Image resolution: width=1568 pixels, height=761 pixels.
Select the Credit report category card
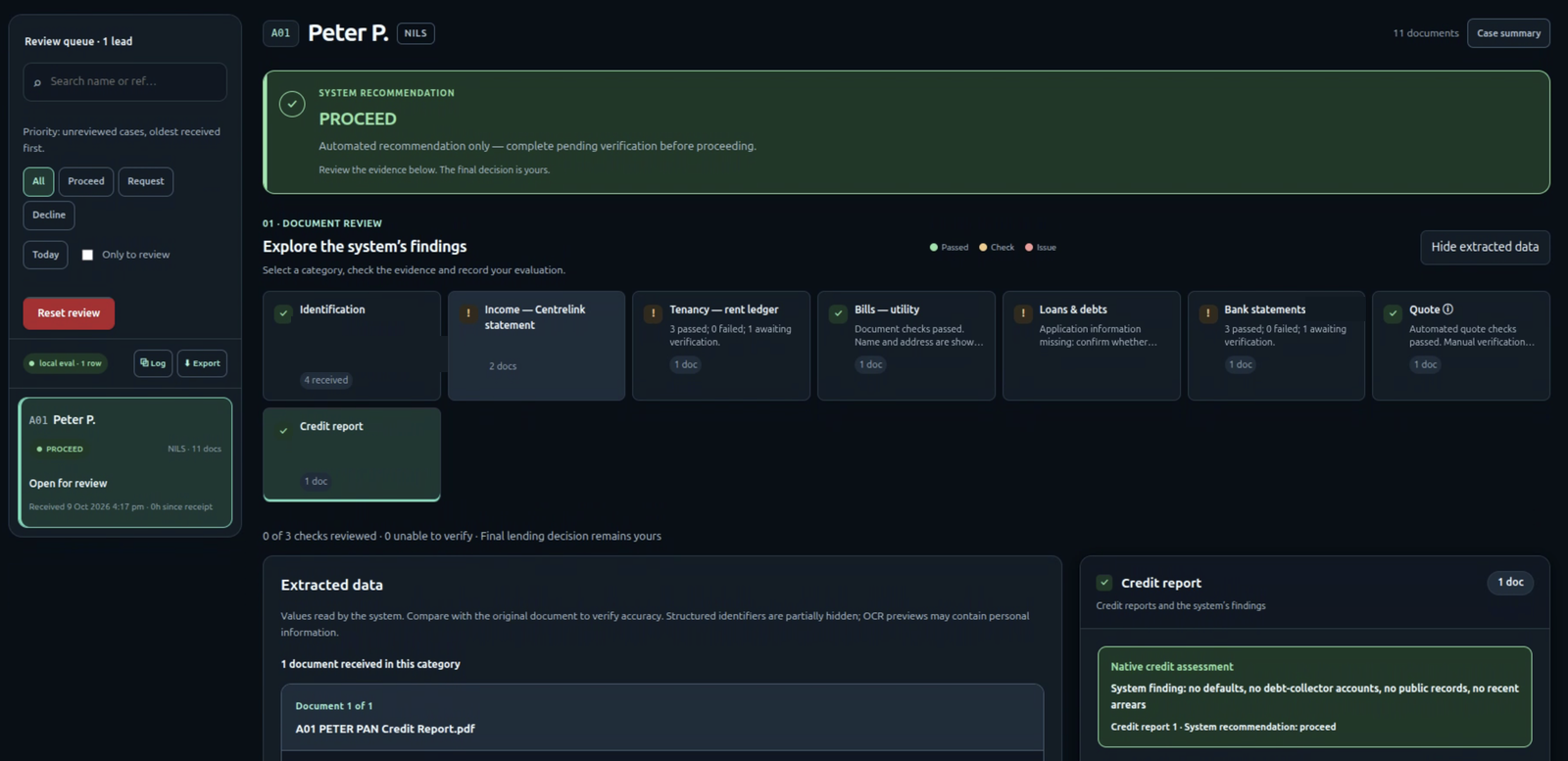click(352, 454)
